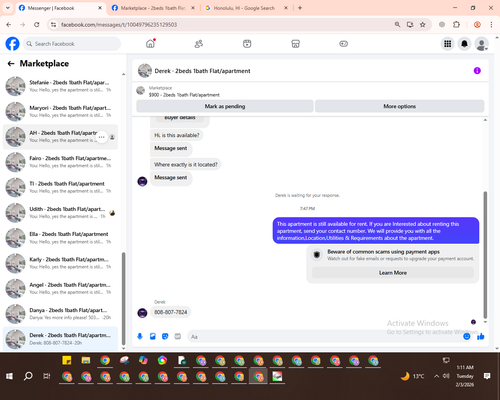Open TI's apartment conversation

point(60,187)
